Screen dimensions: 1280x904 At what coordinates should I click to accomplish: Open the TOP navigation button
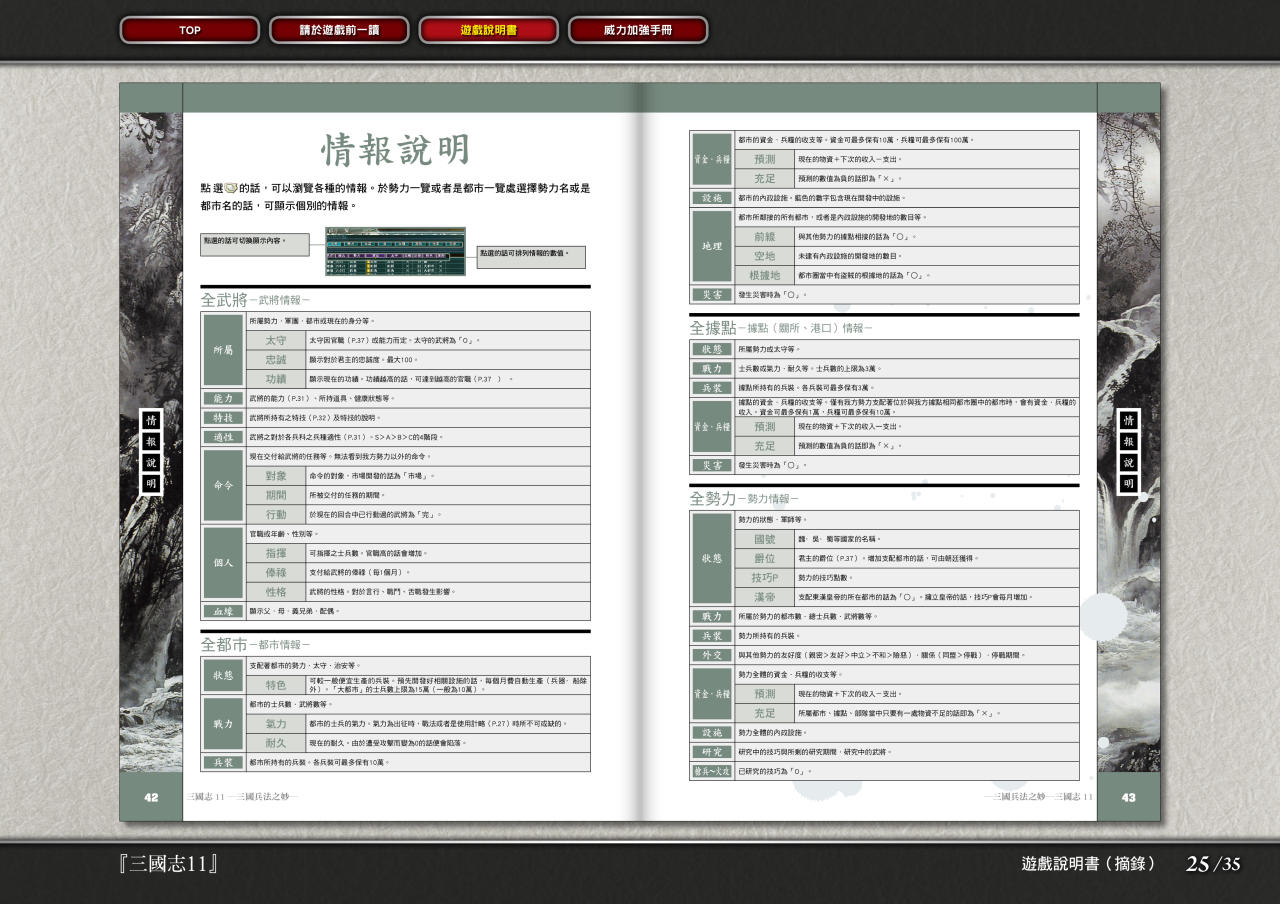(190, 30)
